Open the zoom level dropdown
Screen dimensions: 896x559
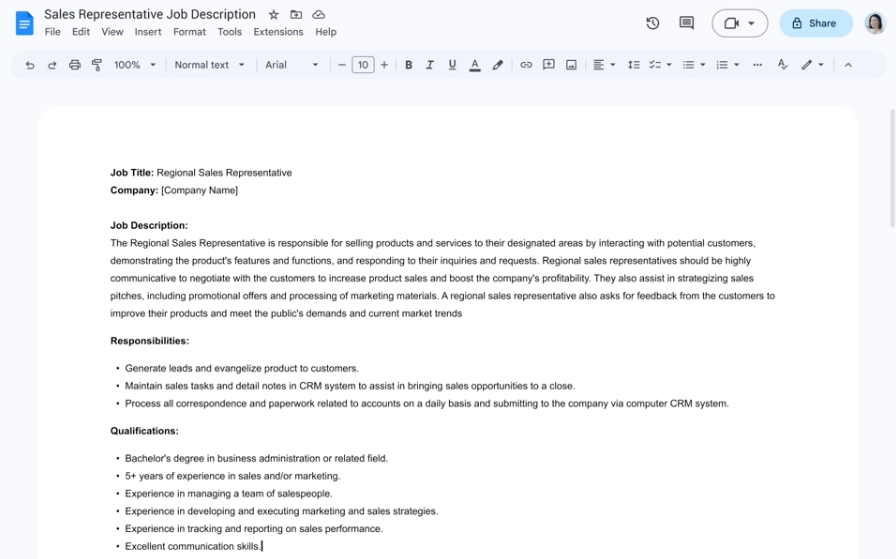tap(135, 65)
